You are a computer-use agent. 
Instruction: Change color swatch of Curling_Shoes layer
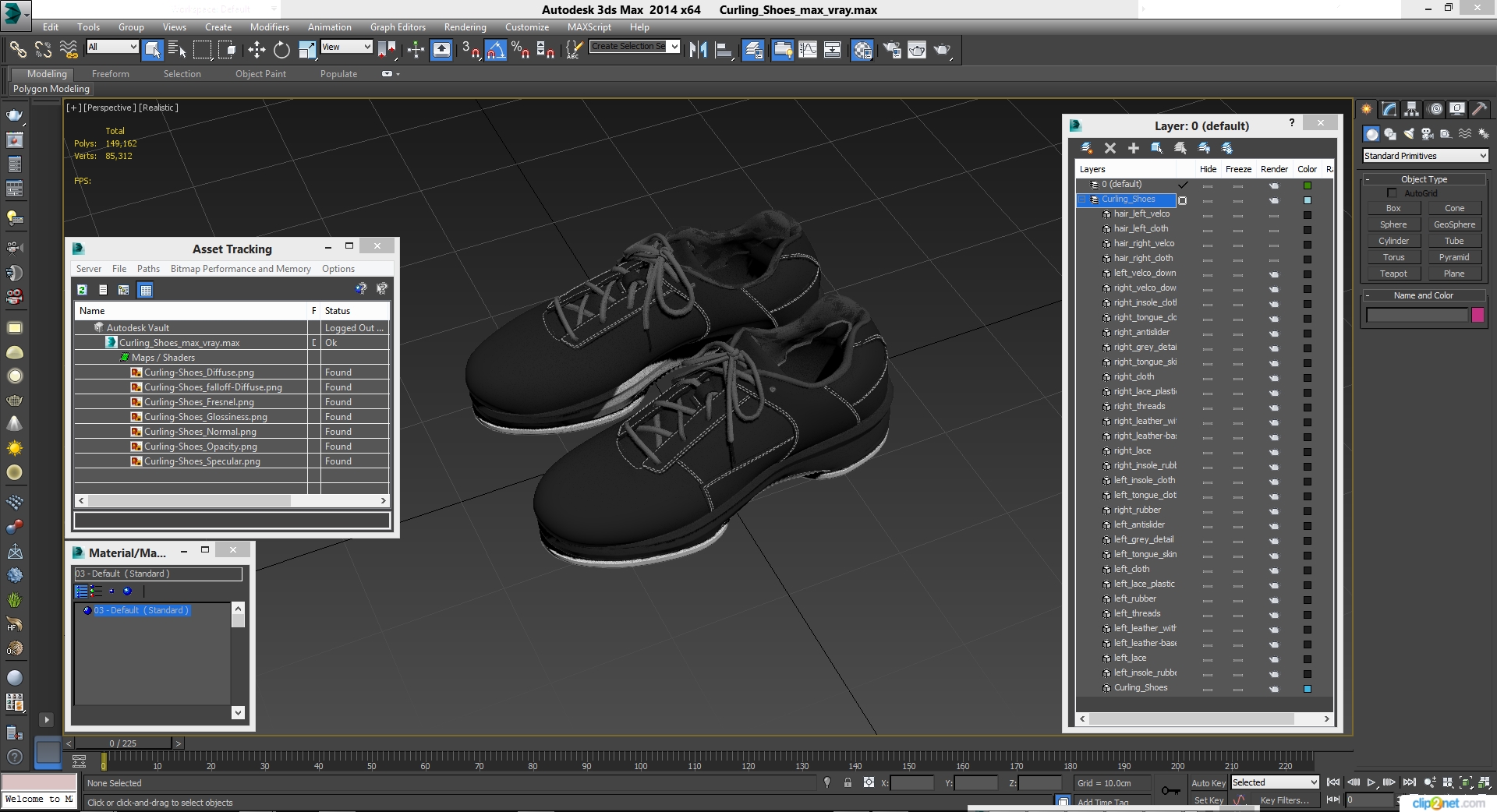pyautogui.click(x=1308, y=201)
